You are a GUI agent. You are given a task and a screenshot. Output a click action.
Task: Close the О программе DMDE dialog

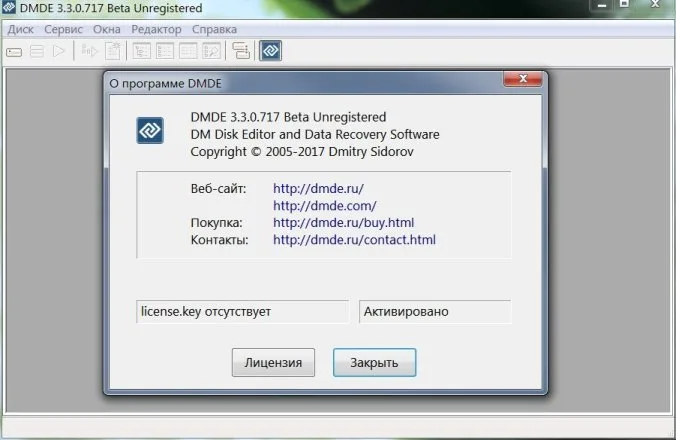(x=523, y=78)
